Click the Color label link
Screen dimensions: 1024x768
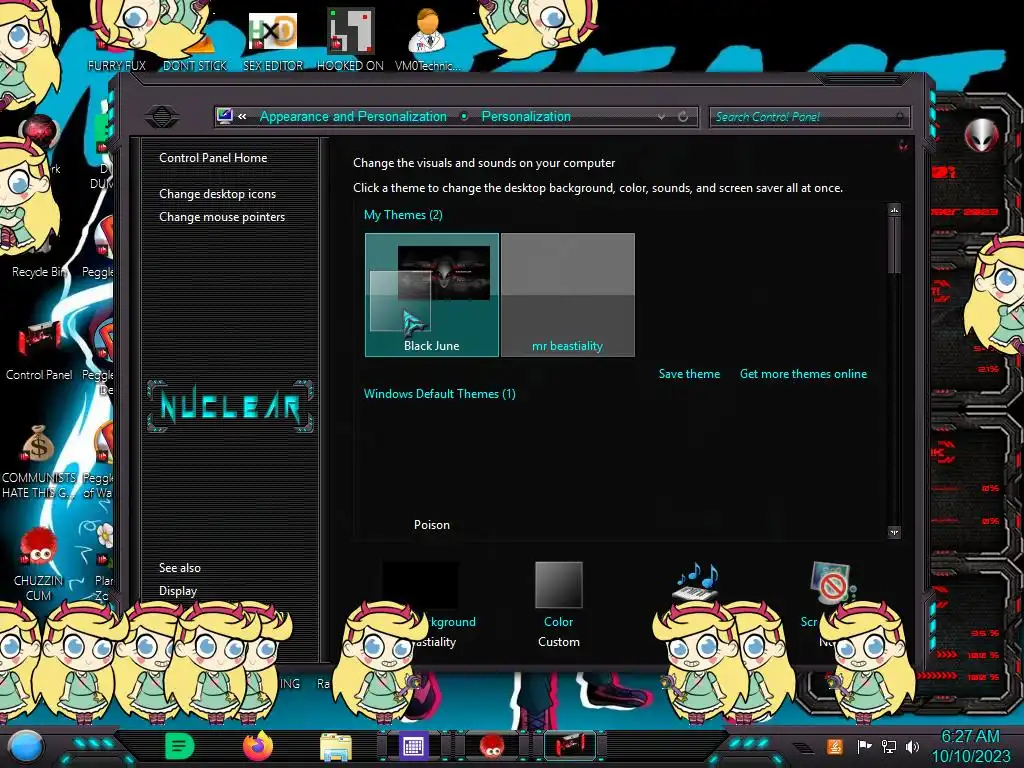pos(558,622)
